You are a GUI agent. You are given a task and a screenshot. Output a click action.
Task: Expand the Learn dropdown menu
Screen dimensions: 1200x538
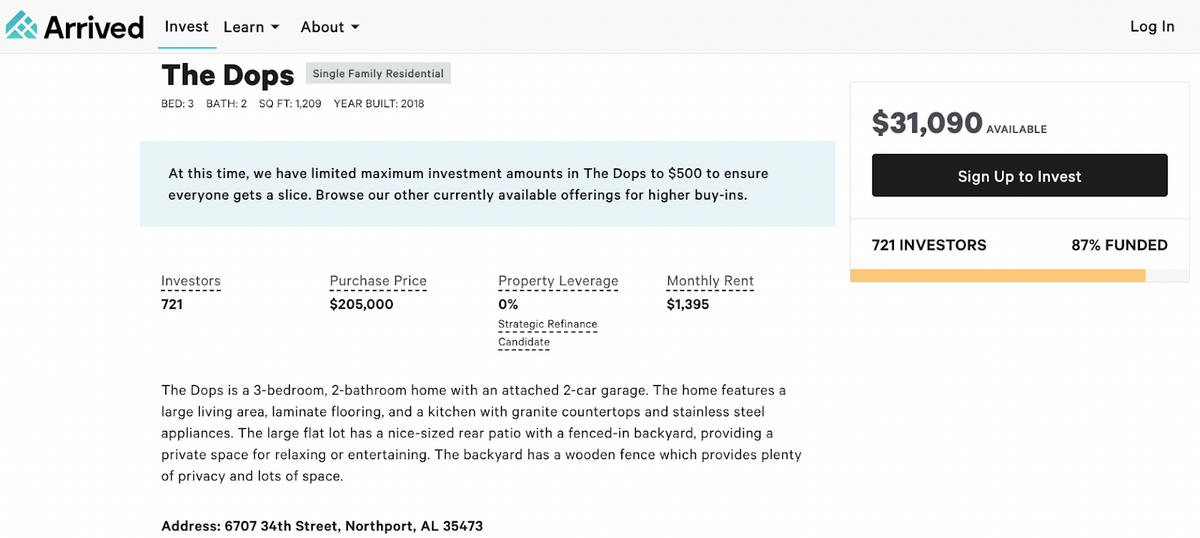pos(251,27)
